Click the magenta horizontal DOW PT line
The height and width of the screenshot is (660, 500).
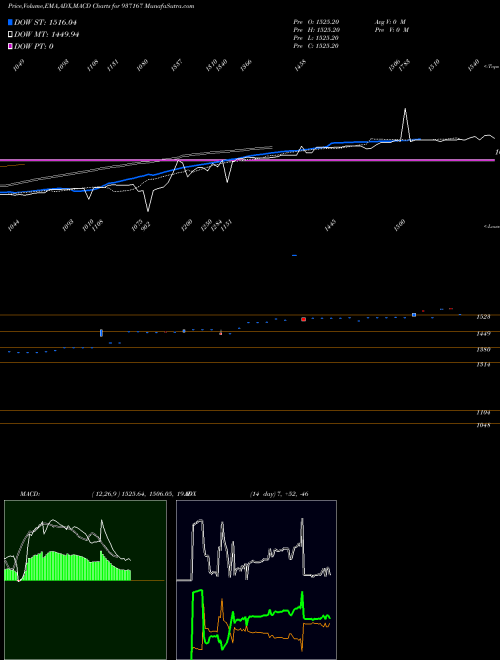247,160
